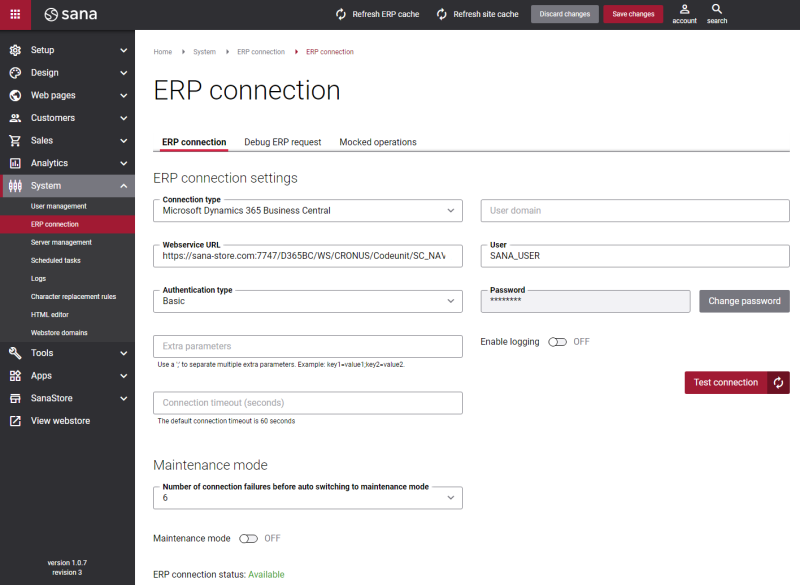Open Logs in the sidebar

pos(38,278)
